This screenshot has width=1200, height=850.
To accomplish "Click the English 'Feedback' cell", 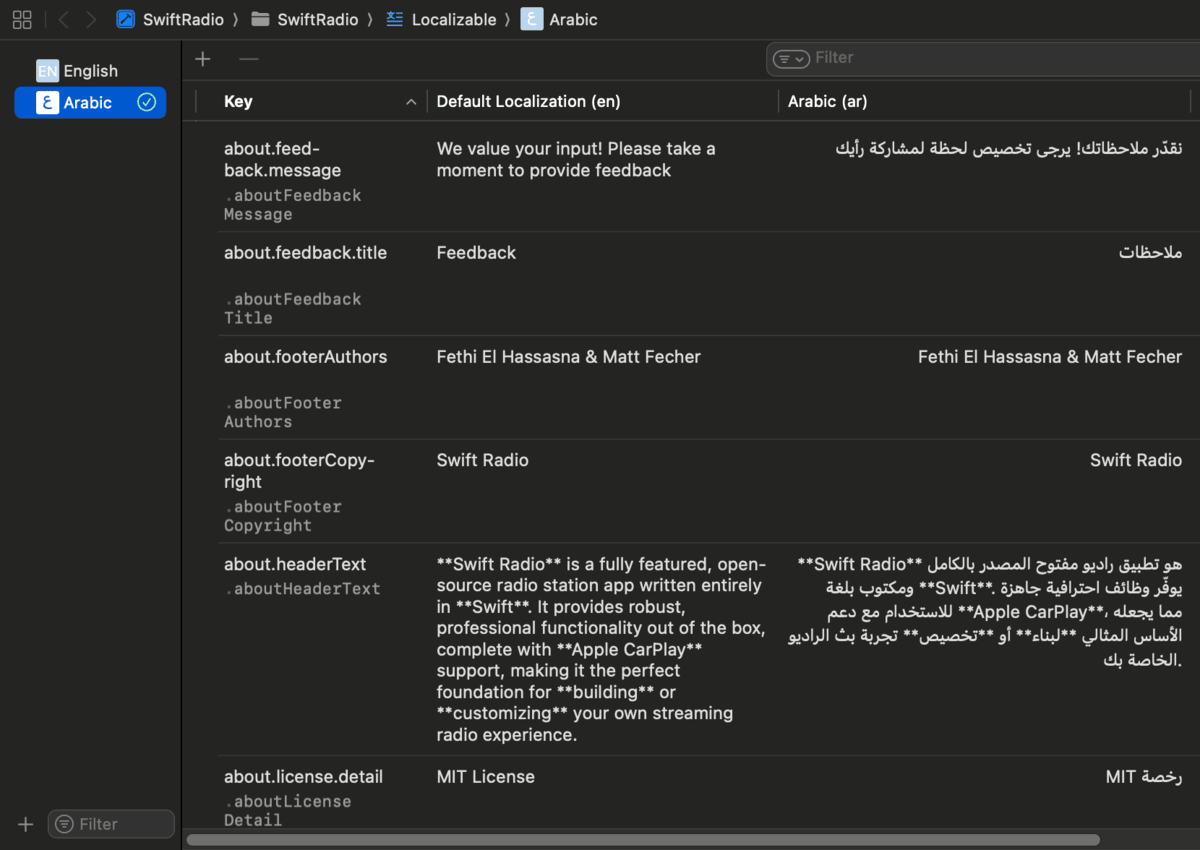I will coord(476,253).
